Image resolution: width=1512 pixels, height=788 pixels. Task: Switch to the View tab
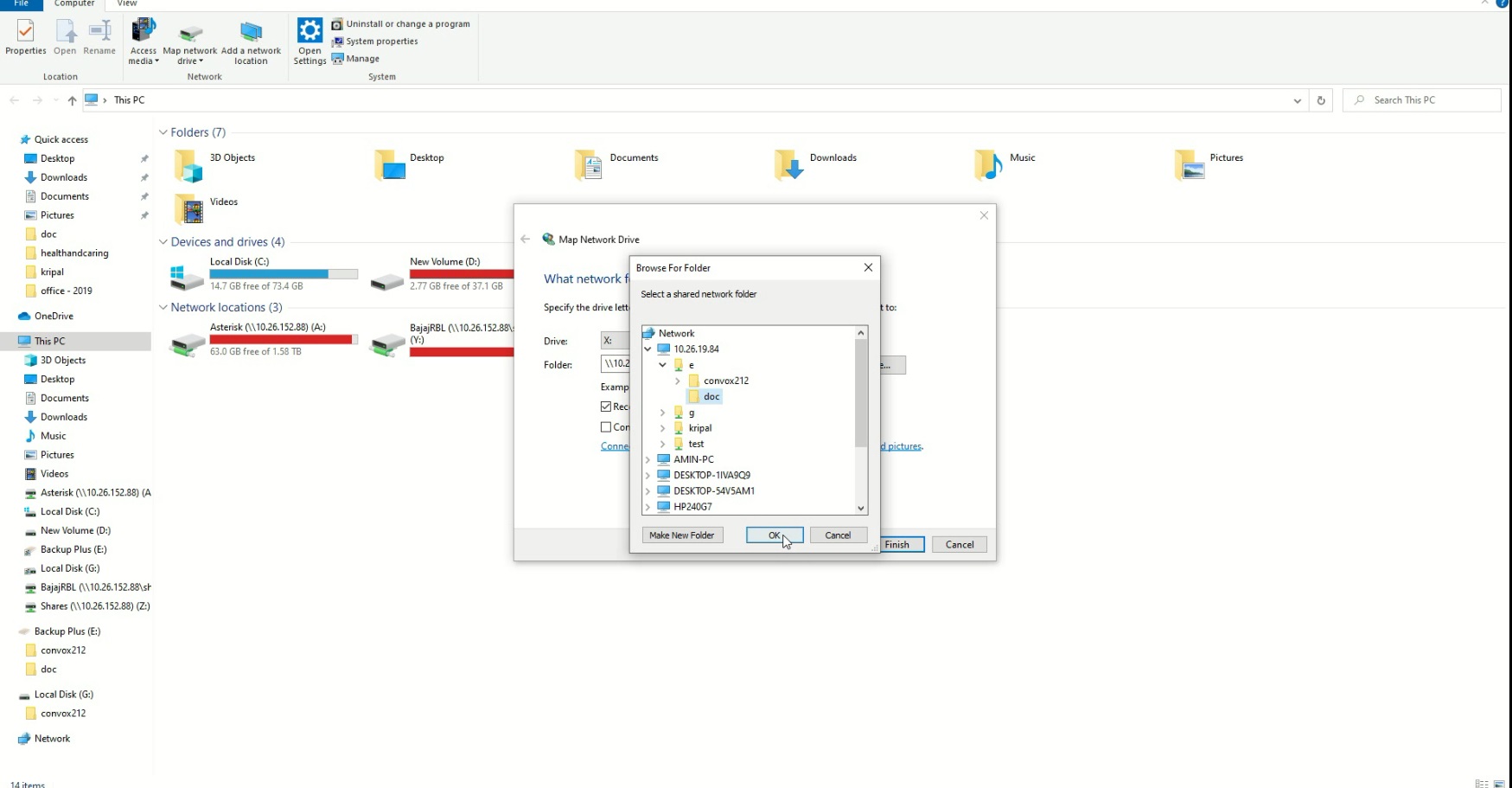126,3
